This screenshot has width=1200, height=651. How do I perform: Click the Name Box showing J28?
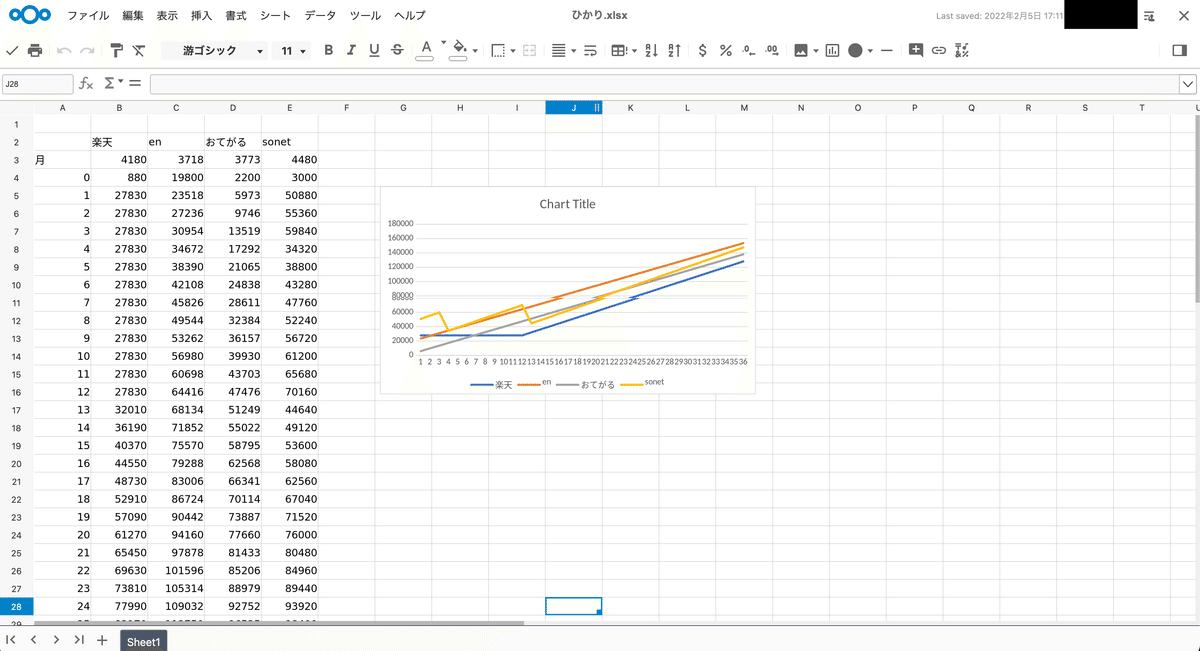click(38, 84)
